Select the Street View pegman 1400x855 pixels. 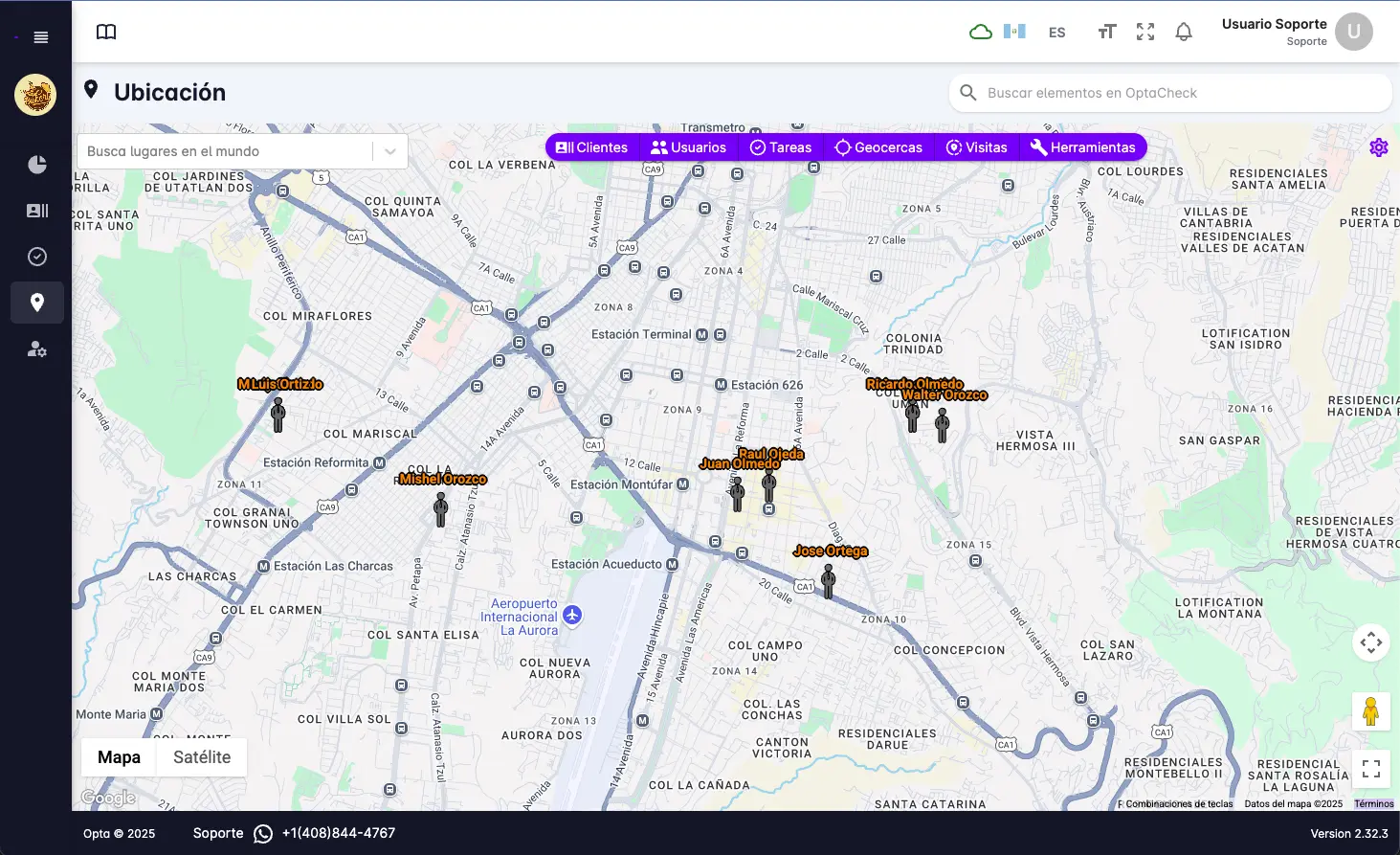click(1371, 711)
